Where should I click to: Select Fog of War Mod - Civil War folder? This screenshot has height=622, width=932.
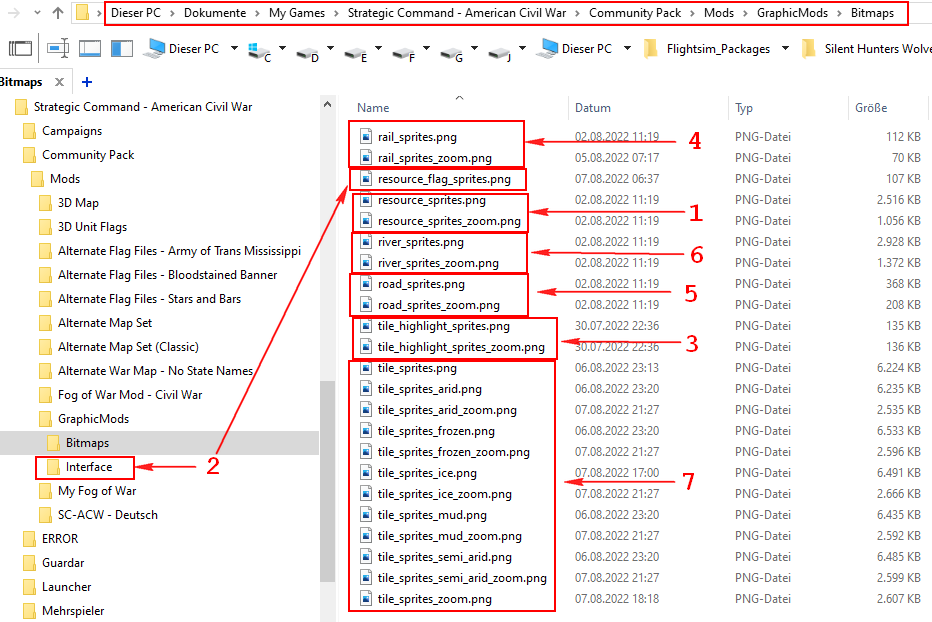130,395
